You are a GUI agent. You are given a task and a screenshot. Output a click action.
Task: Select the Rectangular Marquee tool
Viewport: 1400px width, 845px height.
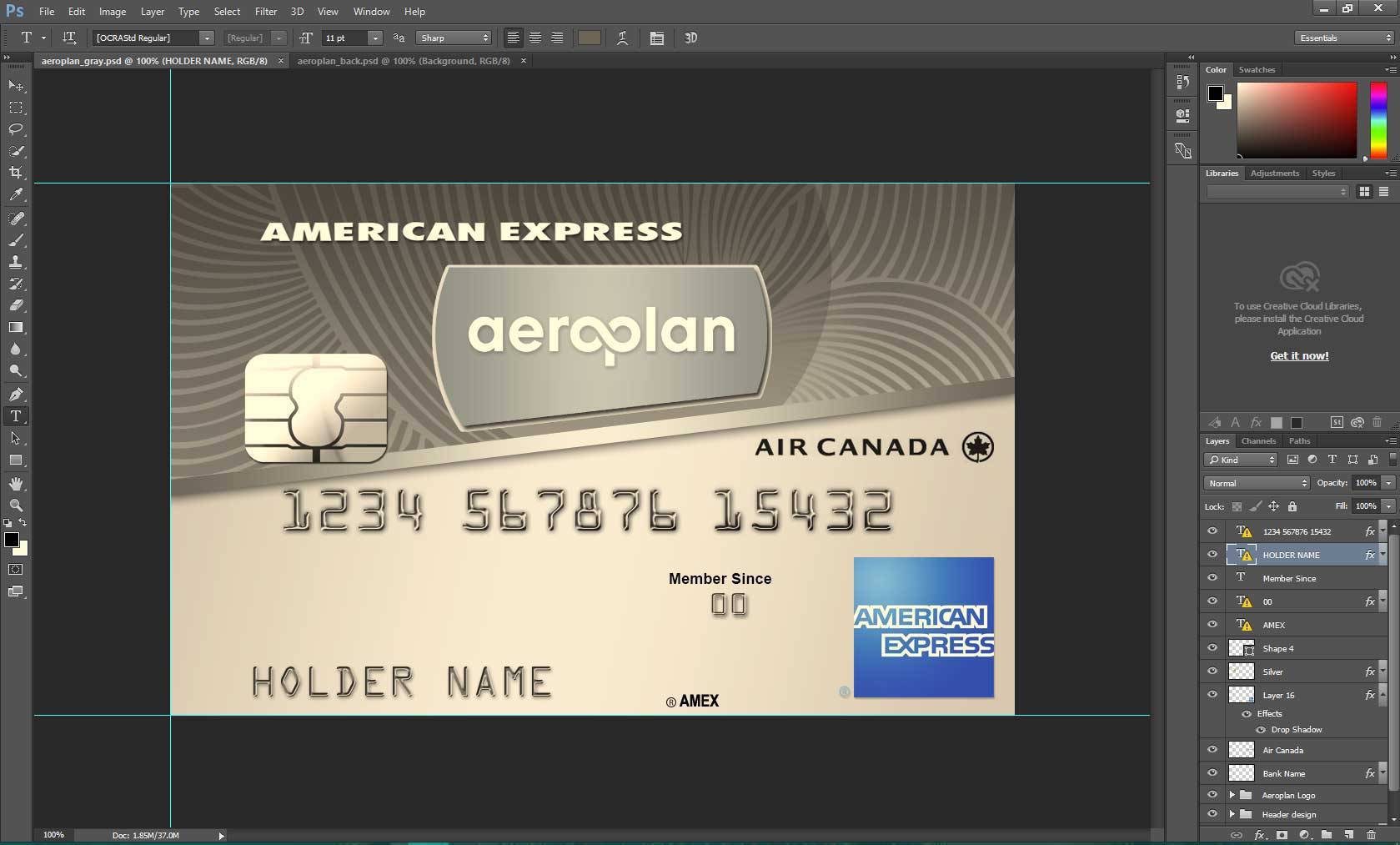16,108
